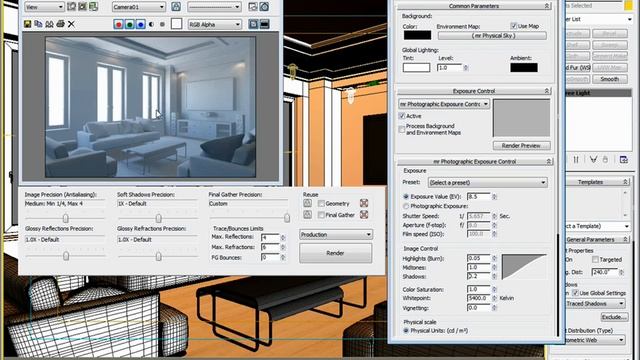Open Render Setup icon in frame window
The width and height of the screenshot is (640, 360).
click(253, 7)
